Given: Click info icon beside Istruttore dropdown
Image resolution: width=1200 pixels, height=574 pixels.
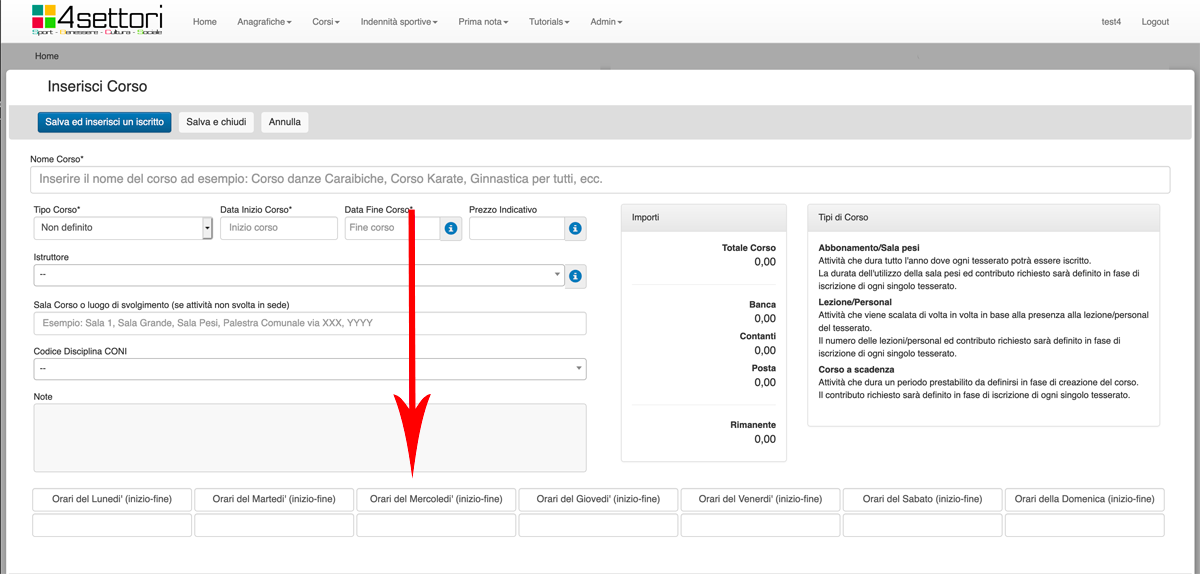Looking at the screenshot, I should click(x=575, y=276).
